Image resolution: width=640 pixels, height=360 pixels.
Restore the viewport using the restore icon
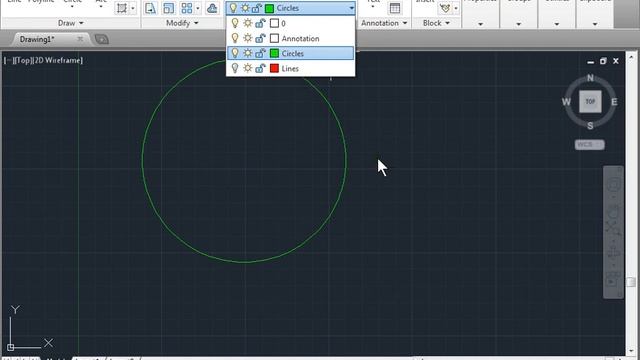[x=603, y=61]
